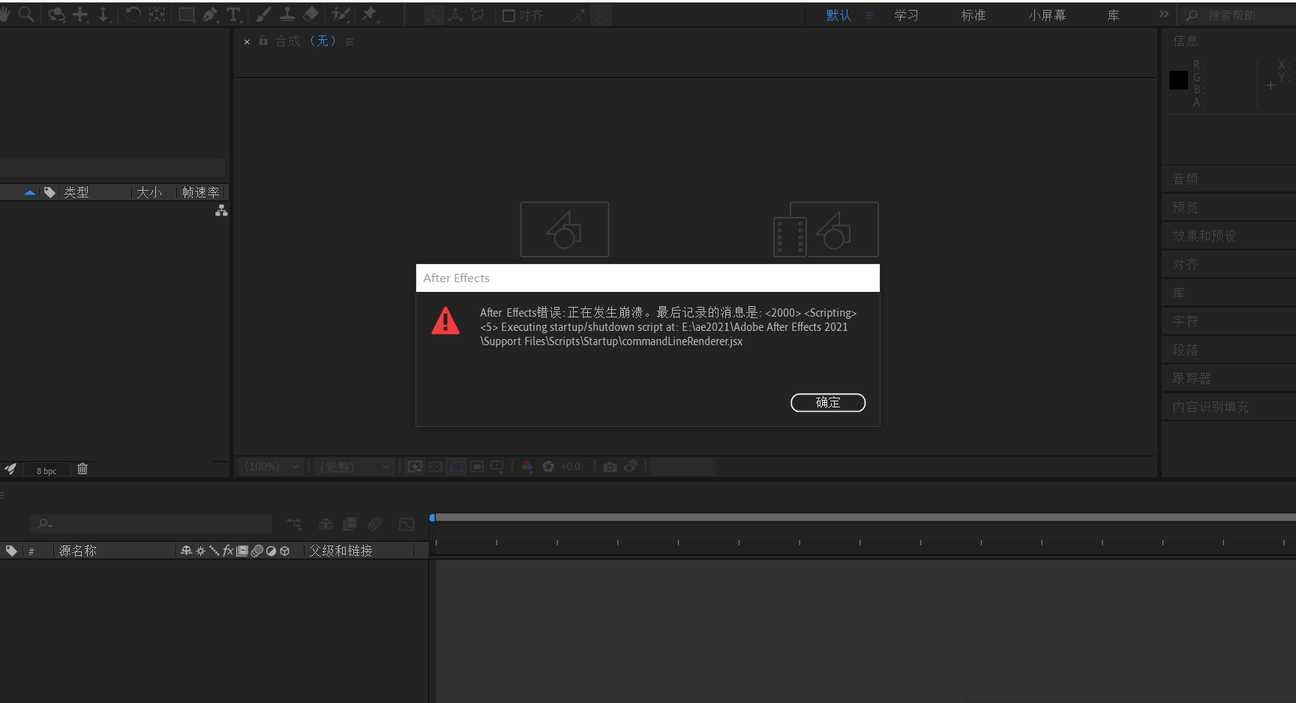Click the +0.0 exposure value

570,467
